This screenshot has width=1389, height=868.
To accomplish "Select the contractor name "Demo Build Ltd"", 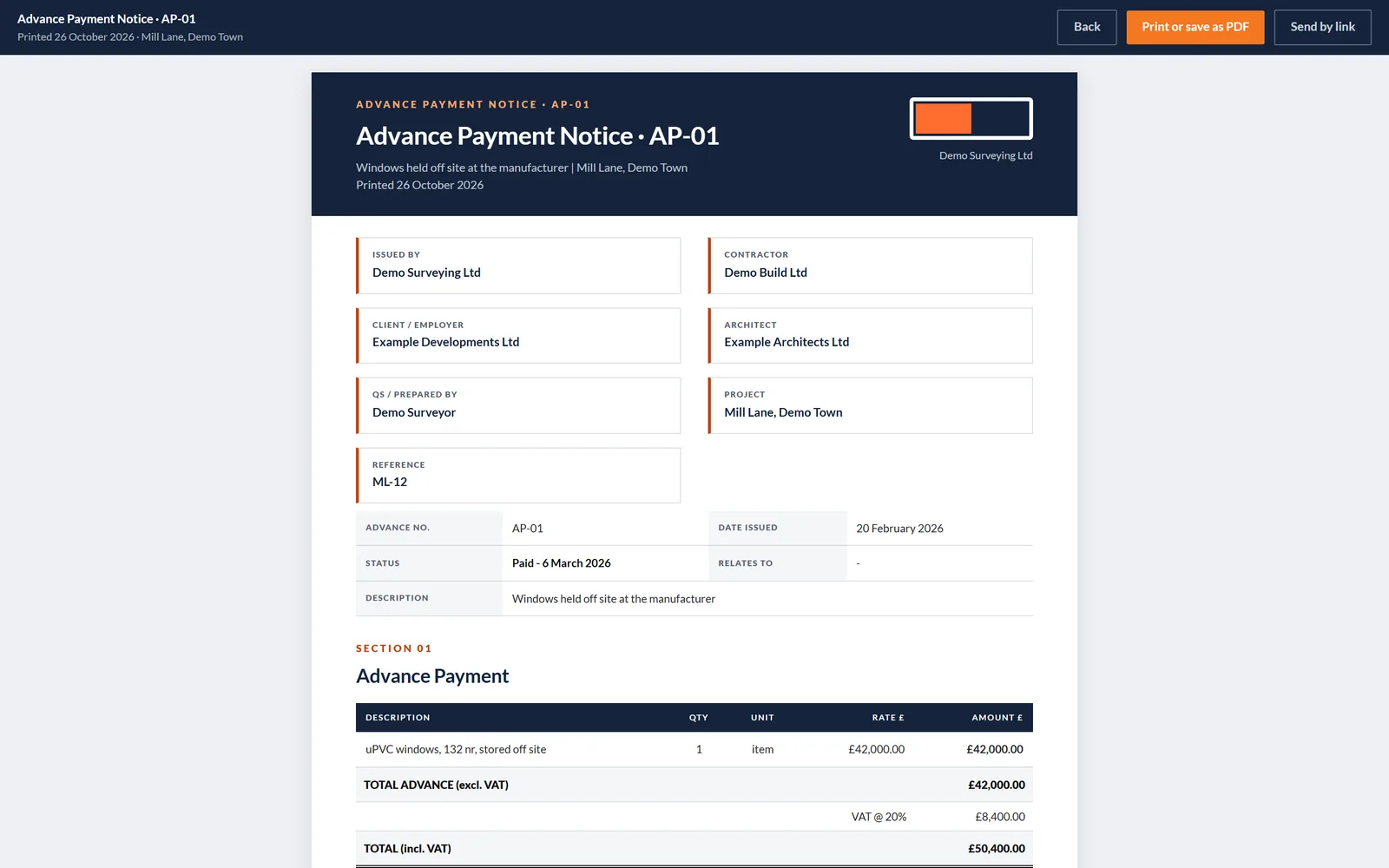I will [x=766, y=273].
